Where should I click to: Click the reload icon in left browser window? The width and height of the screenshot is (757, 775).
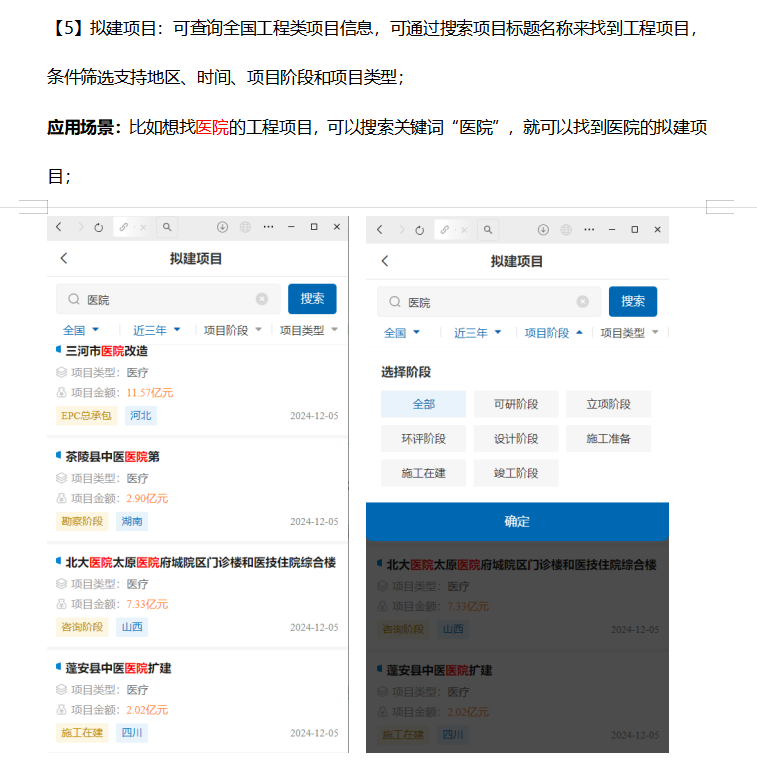(98, 228)
